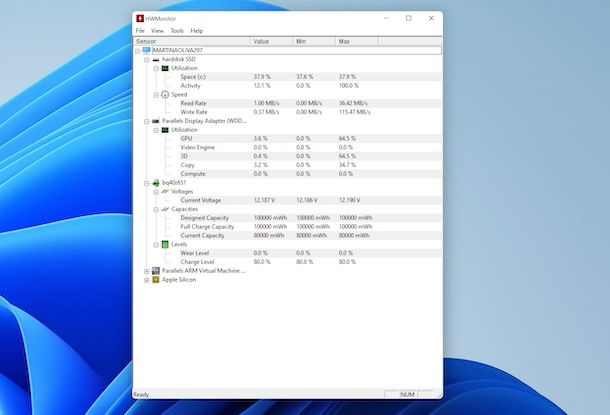The height and width of the screenshot is (415, 610).
Task: Click the 12.187 V voltage value
Action: 264,200
